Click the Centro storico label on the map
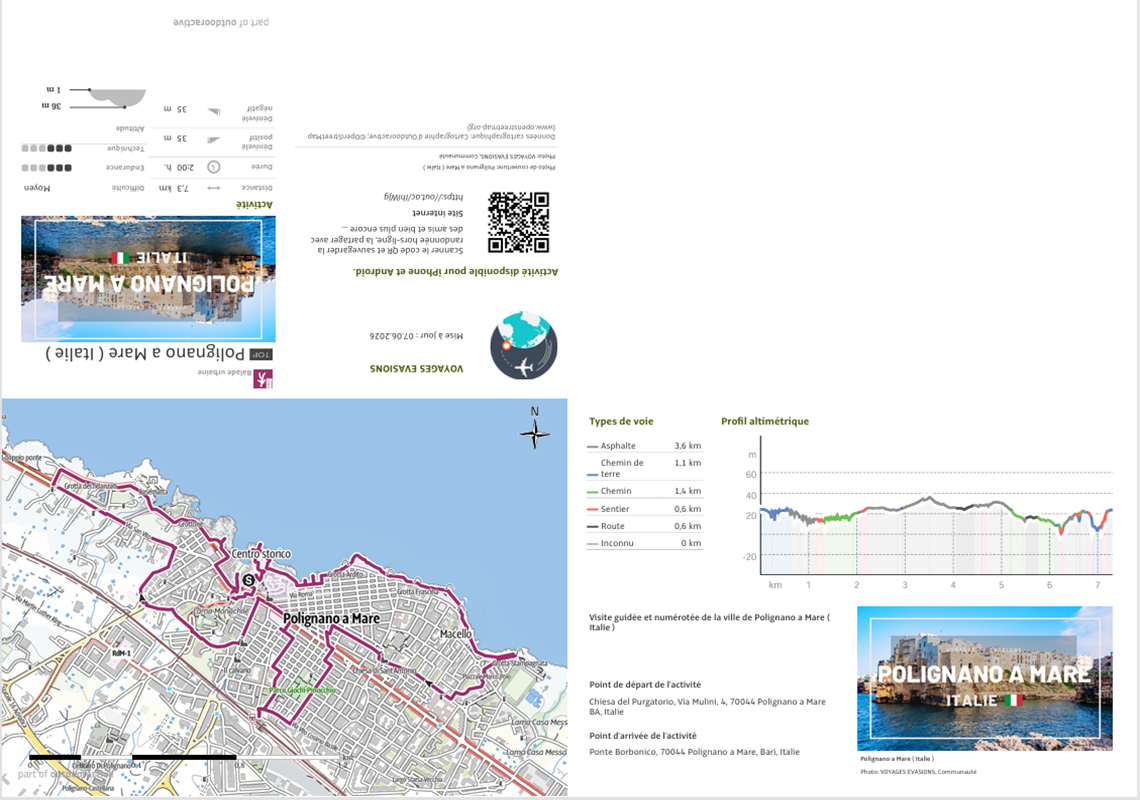This screenshot has width=1140, height=800. [261, 553]
